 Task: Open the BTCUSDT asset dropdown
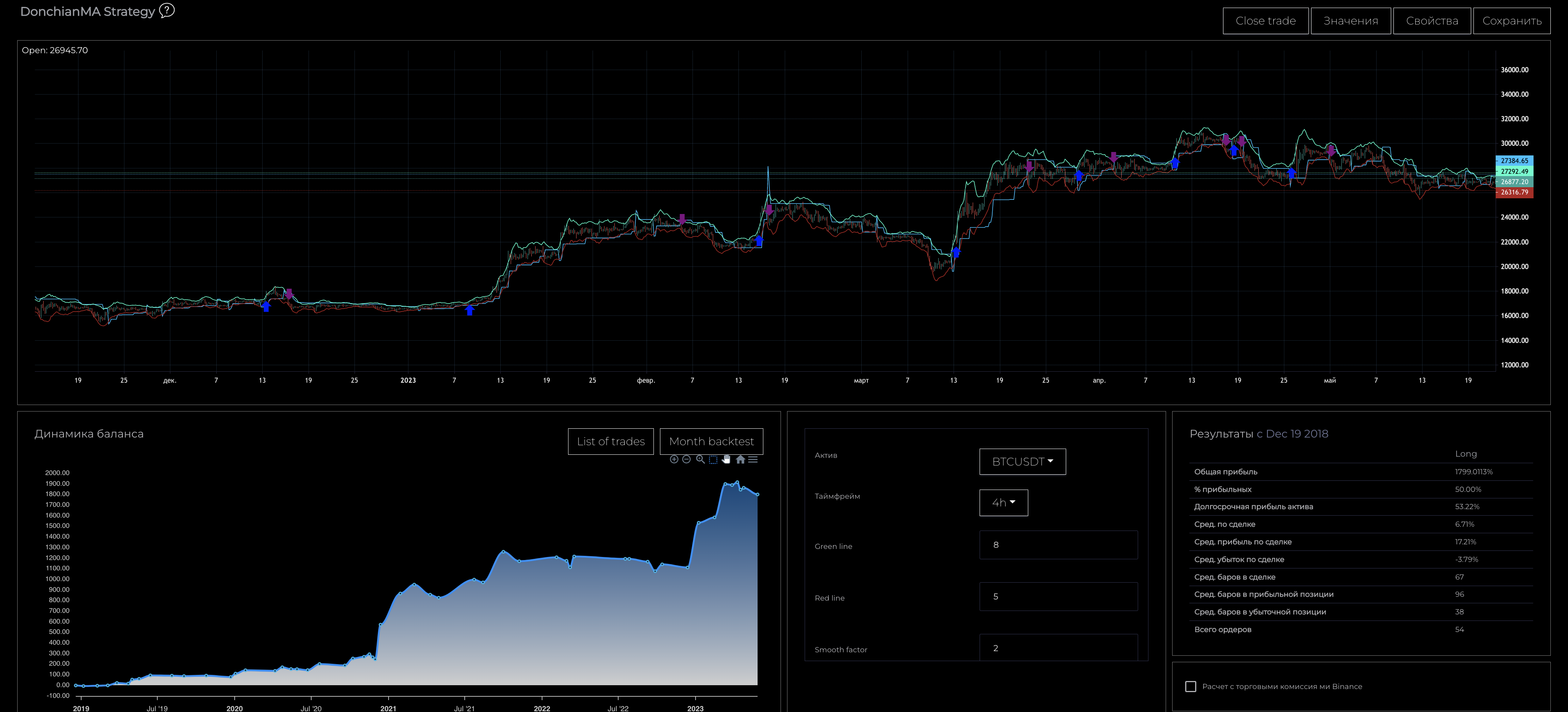coord(1022,461)
